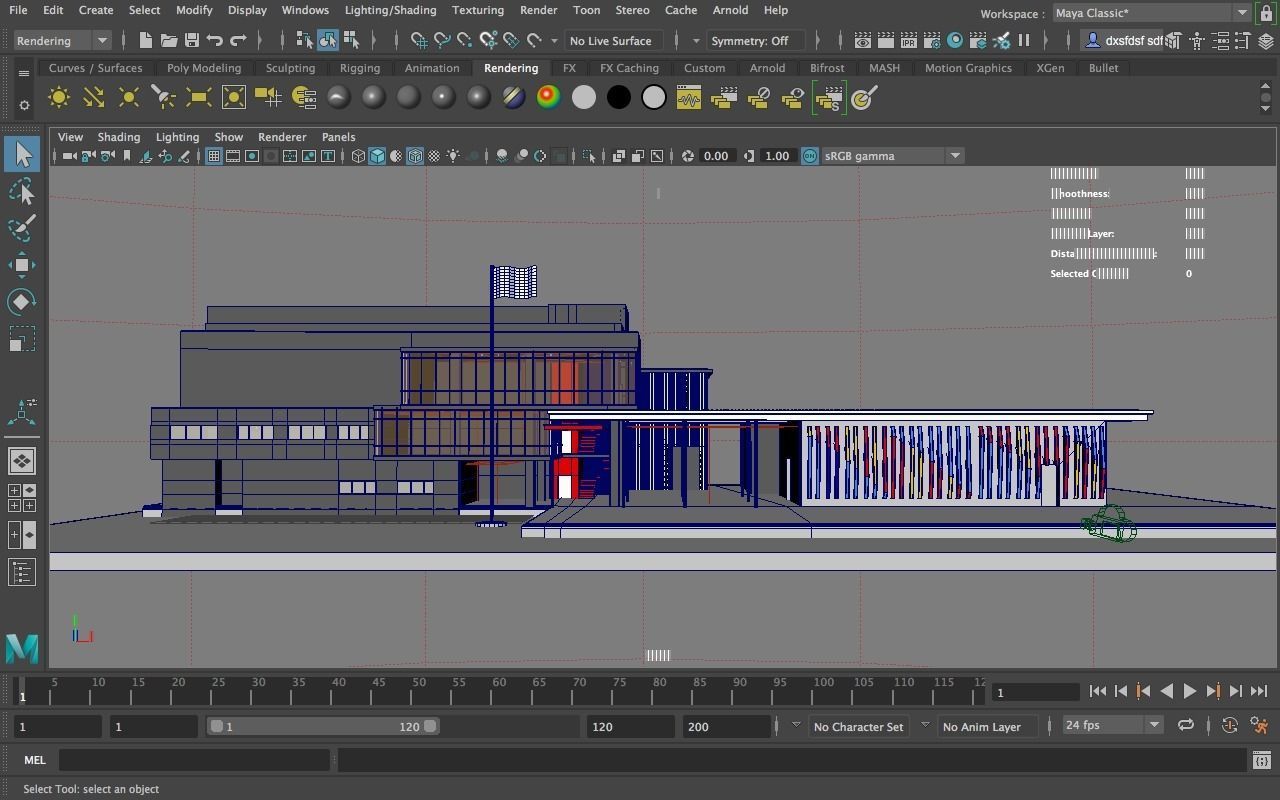
Task: Open the 24 fps playback speed dropdown
Action: pos(1152,725)
